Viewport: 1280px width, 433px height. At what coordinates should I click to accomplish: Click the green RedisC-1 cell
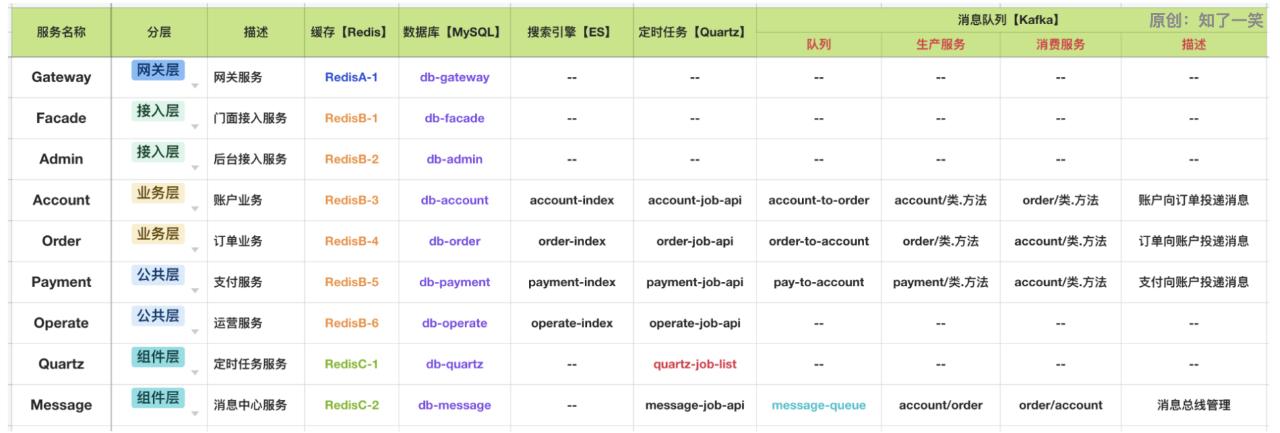coord(351,364)
